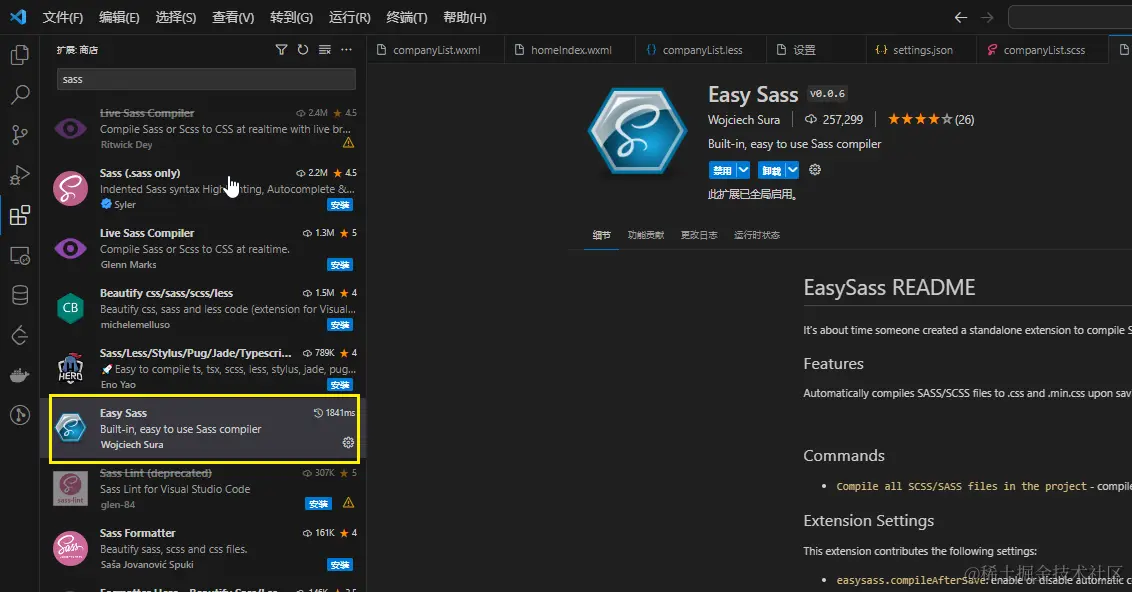Click the manage gear for Easy Sass list item
Viewport: 1132px width, 592px height.
[348, 442]
